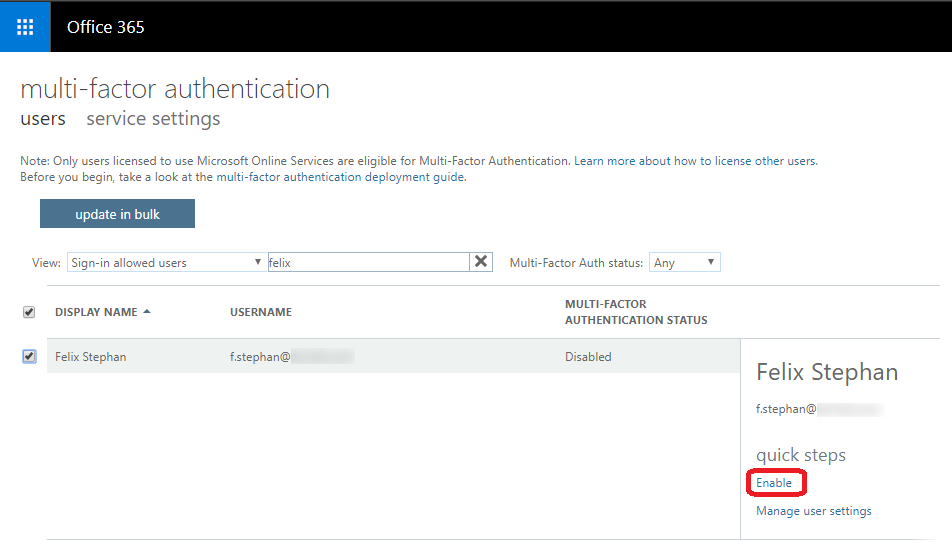Uncheck the Felix Stephan row checkbox
Screen dimensions: 952x551
coord(29,357)
